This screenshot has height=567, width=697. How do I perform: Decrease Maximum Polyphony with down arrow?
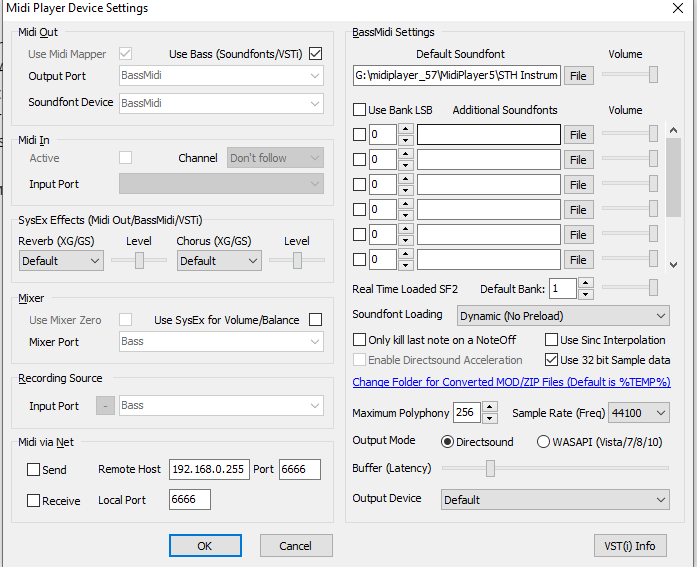(489, 418)
